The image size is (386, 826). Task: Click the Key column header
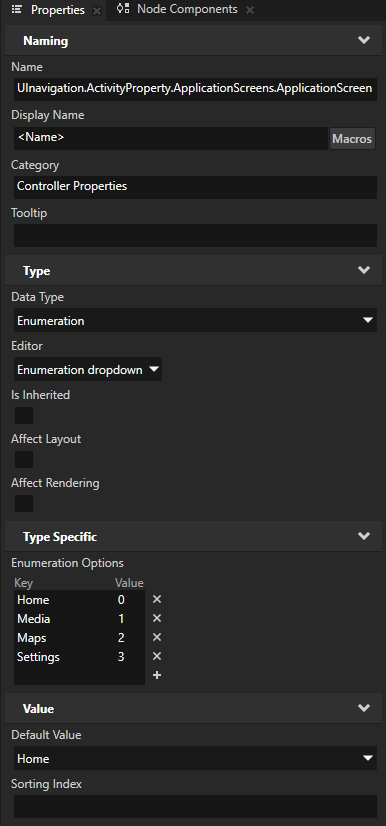[23, 583]
